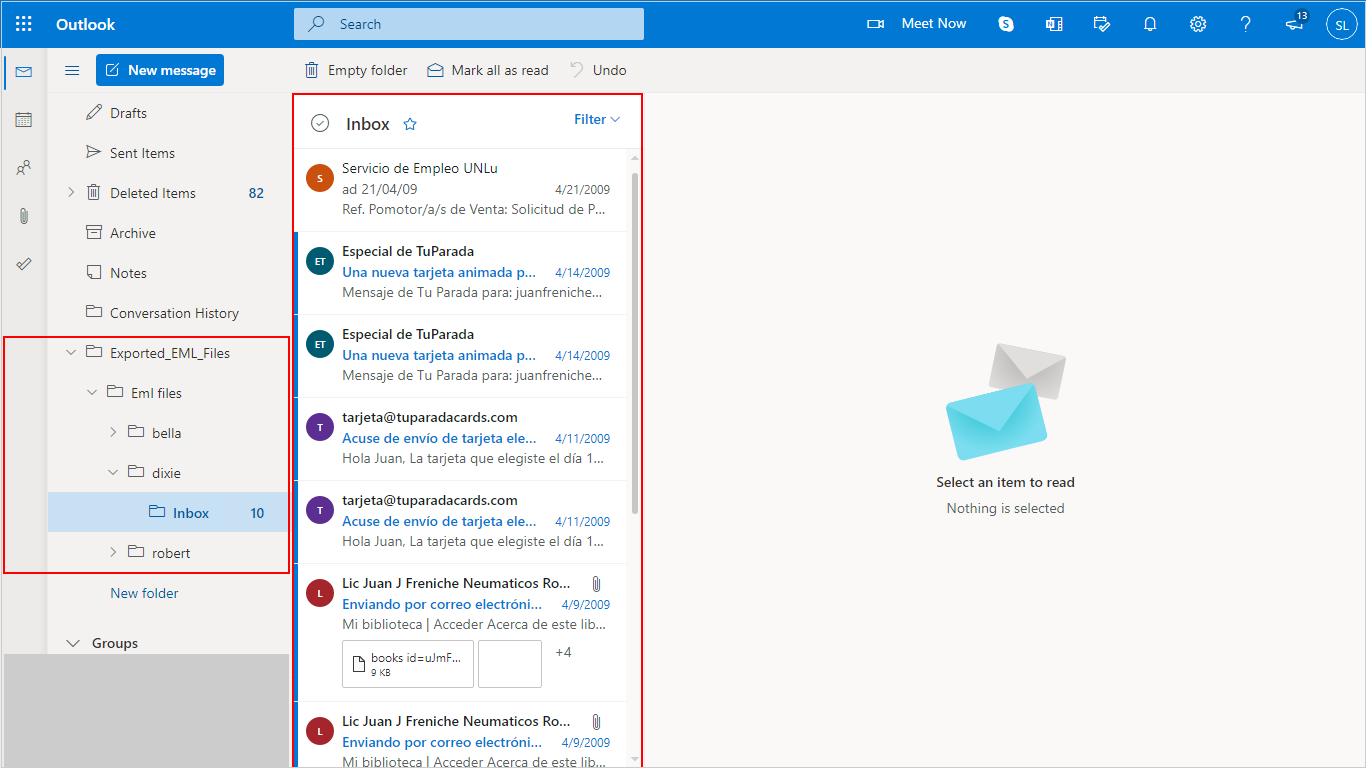The height and width of the screenshot is (768, 1366).
Task: Open the Filter dropdown
Action: (597, 119)
